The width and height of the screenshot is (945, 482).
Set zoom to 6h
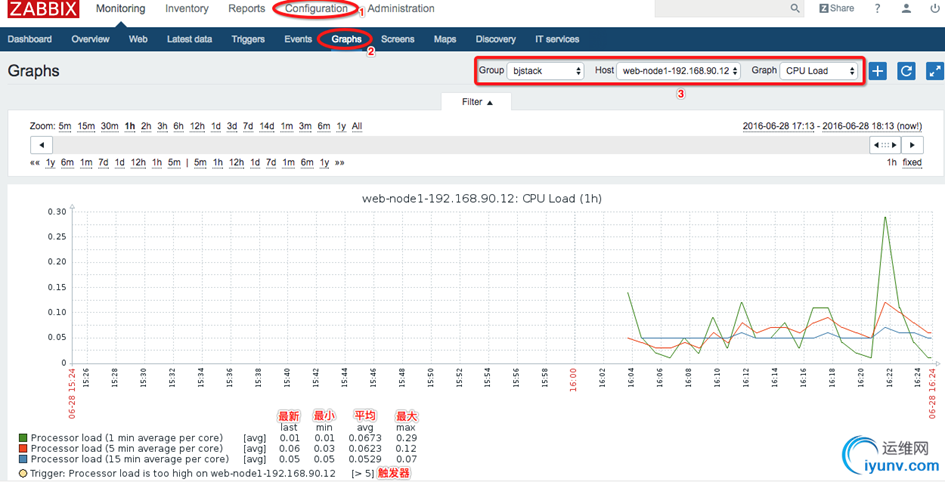pos(179,127)
